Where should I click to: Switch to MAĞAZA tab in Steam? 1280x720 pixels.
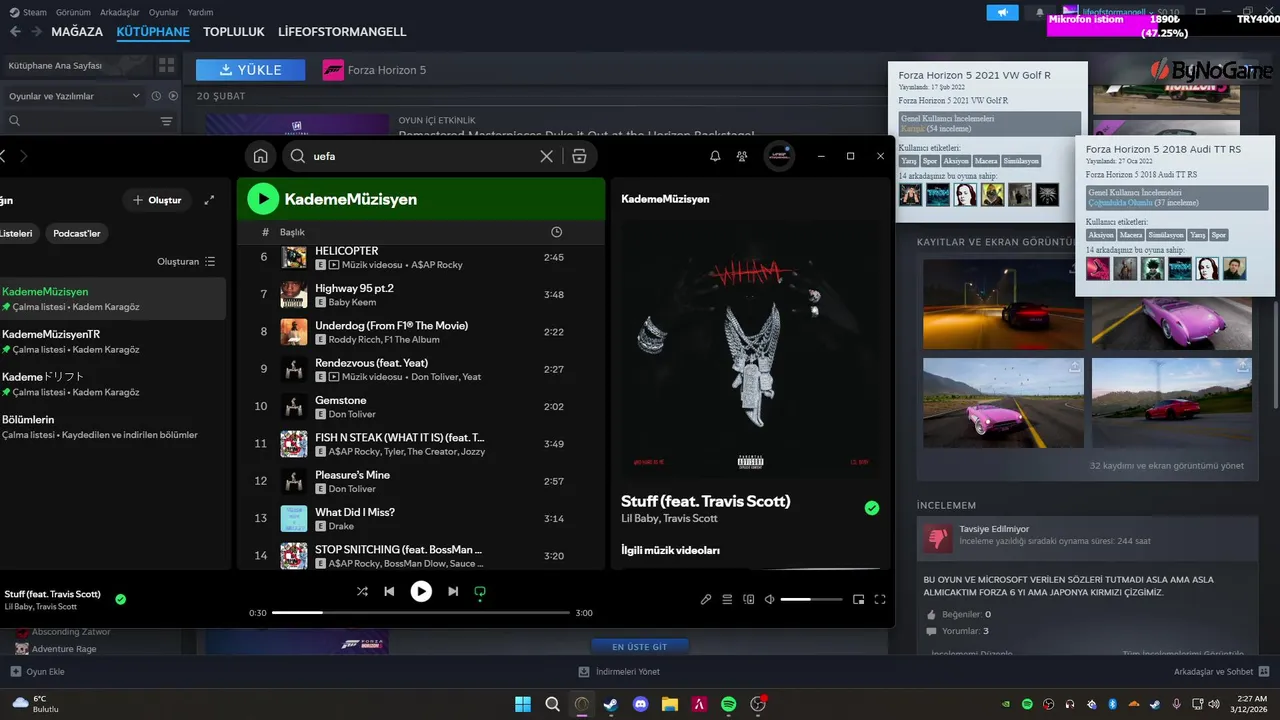(77, 32)
